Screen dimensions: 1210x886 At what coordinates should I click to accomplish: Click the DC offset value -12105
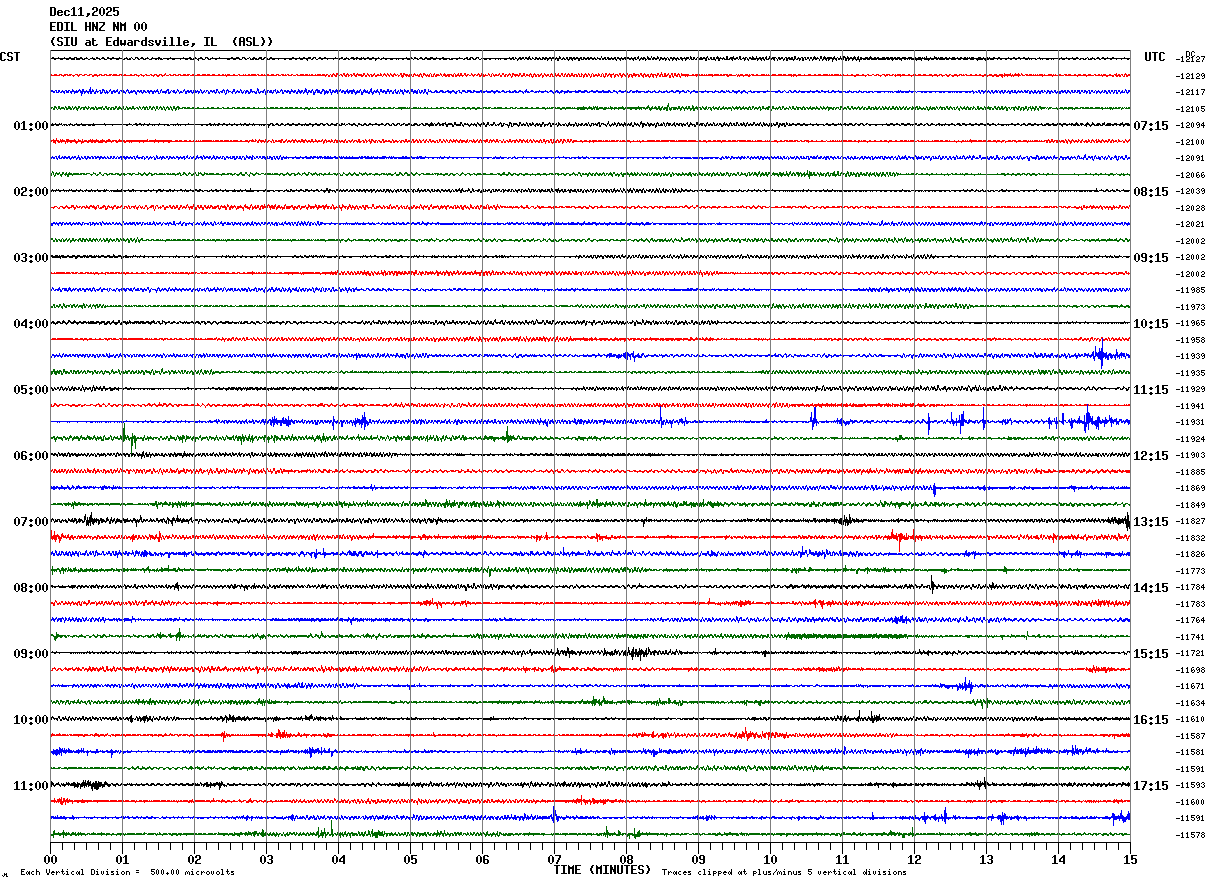point(1190,109)
